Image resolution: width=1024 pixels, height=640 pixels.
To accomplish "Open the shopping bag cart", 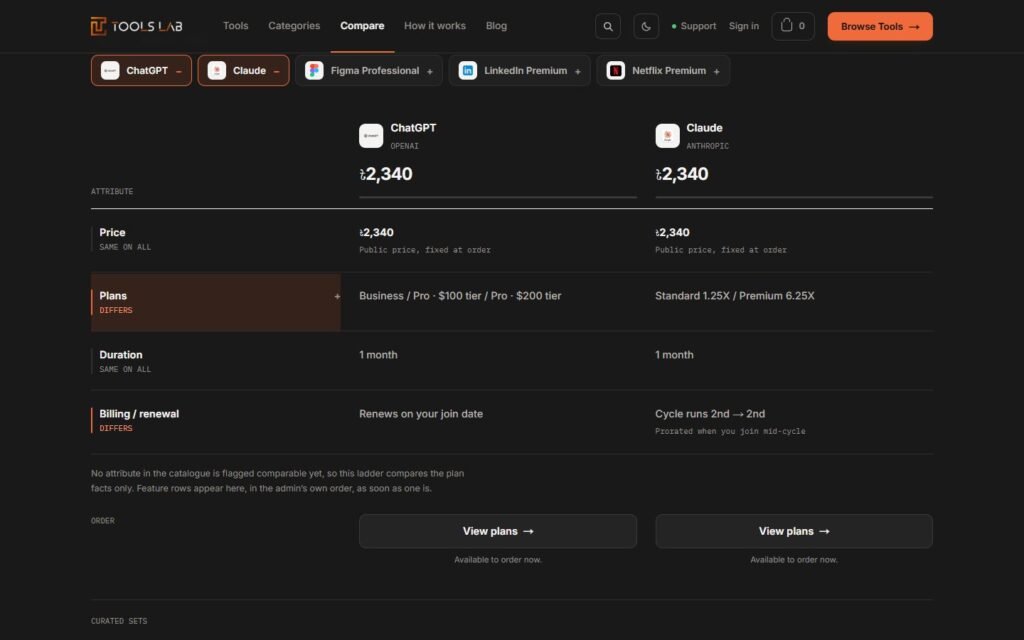I will tap(792, 26).
